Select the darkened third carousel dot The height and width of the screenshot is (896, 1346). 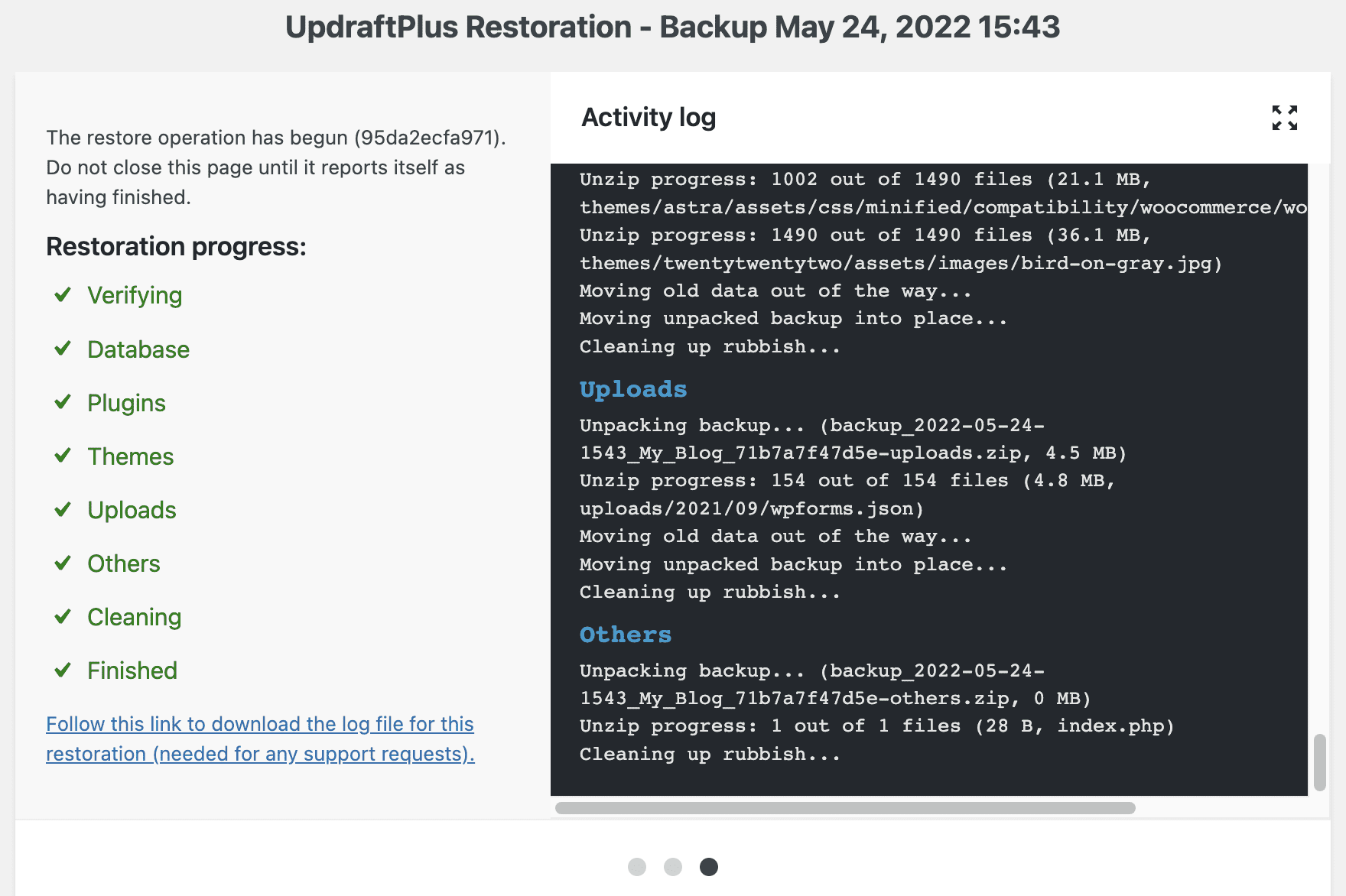tap(709, 867)
